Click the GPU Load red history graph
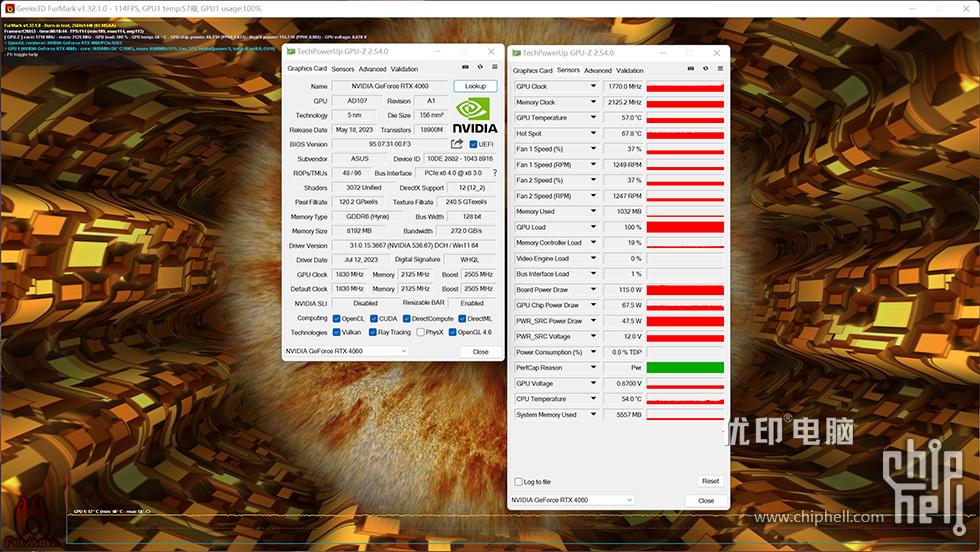 pos(685,227)
